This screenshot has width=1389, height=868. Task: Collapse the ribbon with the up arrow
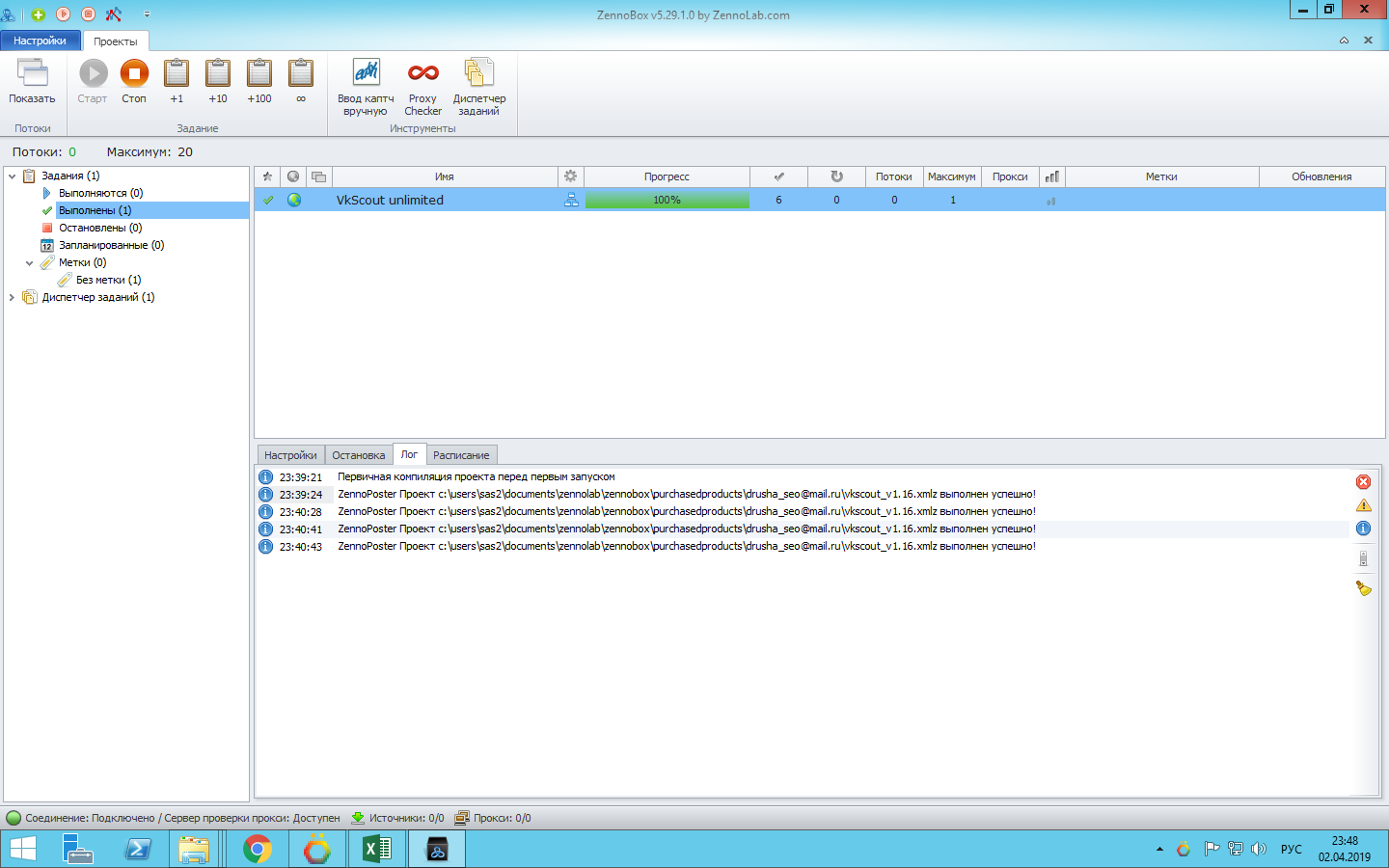point(1344,41)
